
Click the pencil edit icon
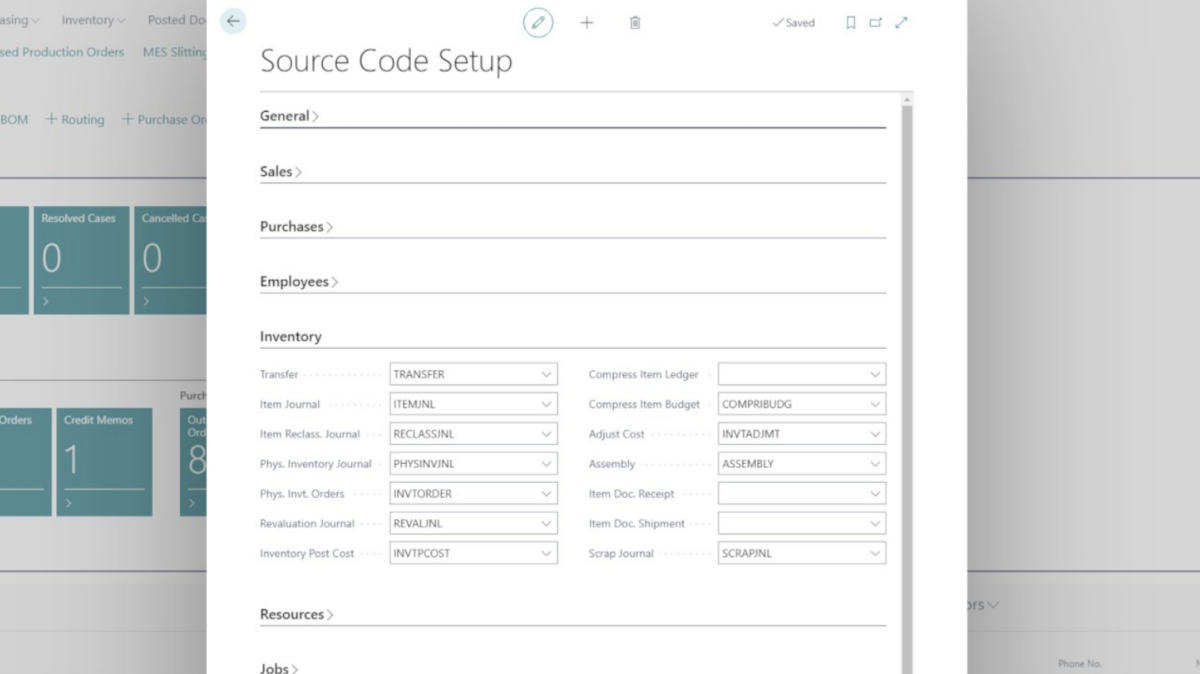(538, 22)
